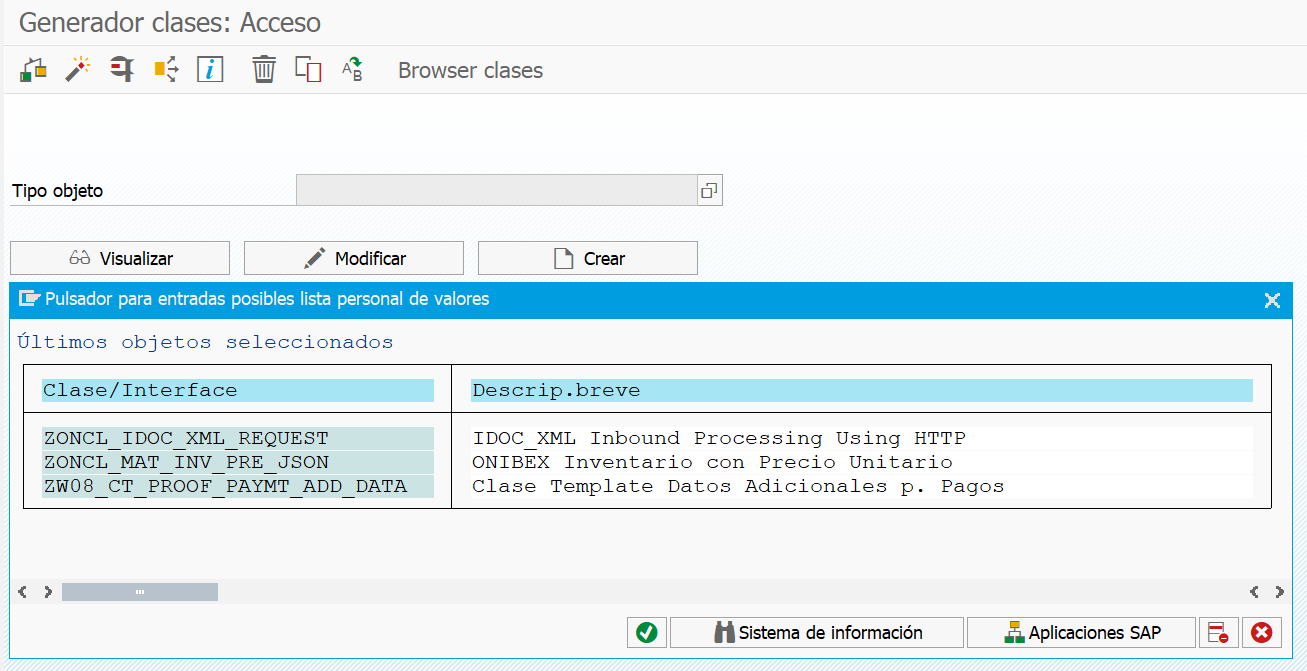1307x671 pixels.
Task: Click the delete personal list entry icon
Action: click(1218, 632)
